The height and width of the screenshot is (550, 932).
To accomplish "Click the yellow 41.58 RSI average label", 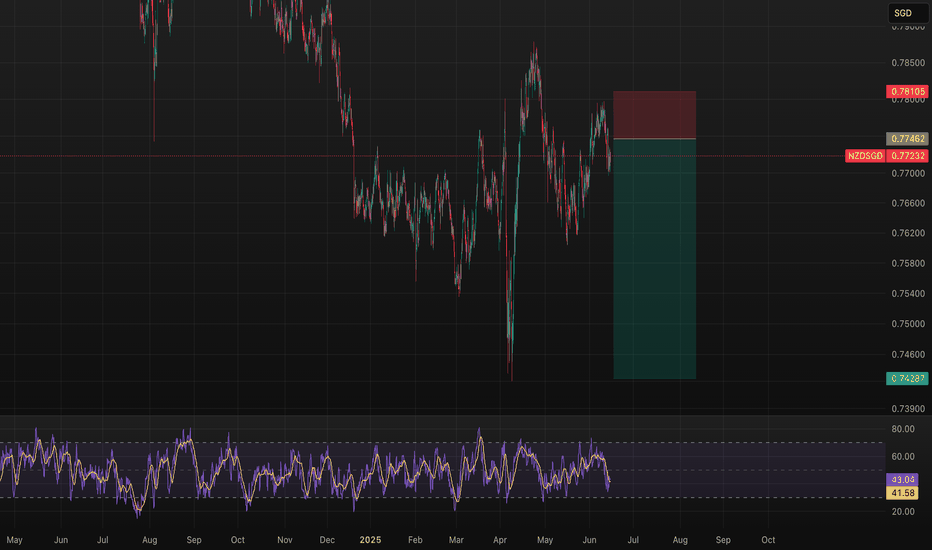I will pos(902,493).
